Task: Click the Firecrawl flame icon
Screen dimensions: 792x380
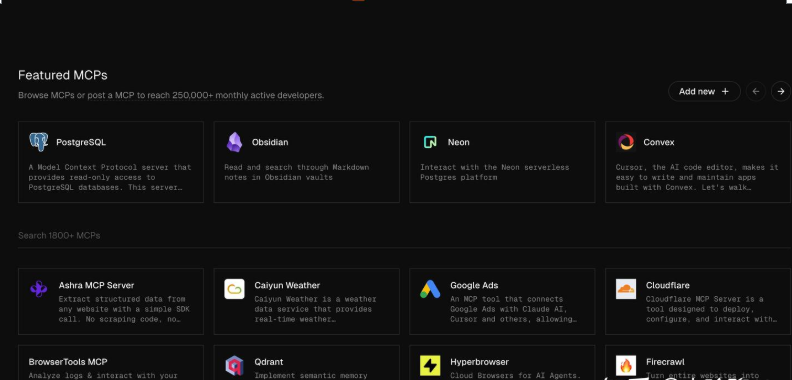Action: 626,366
